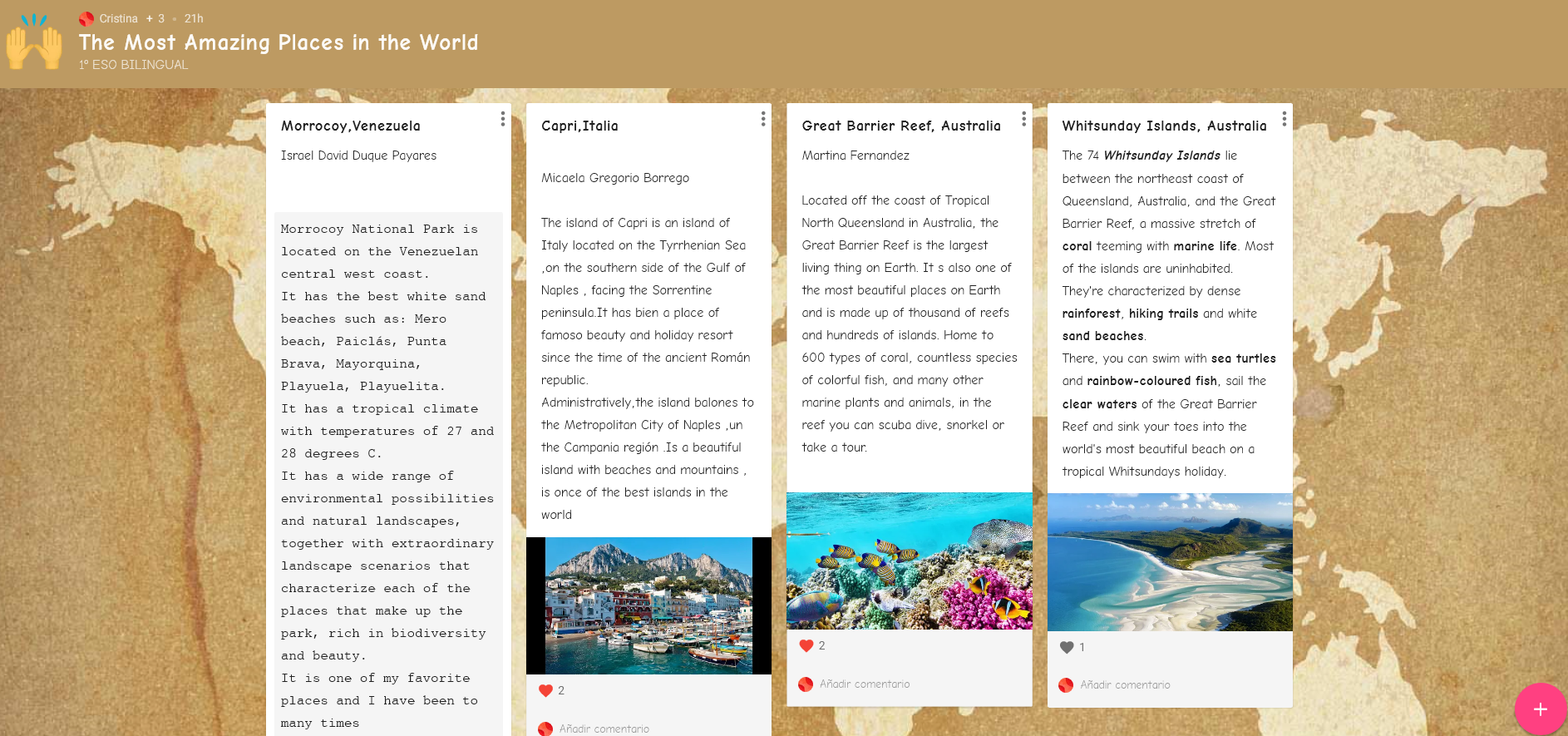Open the Capri, Italia post options menu

(x=762, y=119)
